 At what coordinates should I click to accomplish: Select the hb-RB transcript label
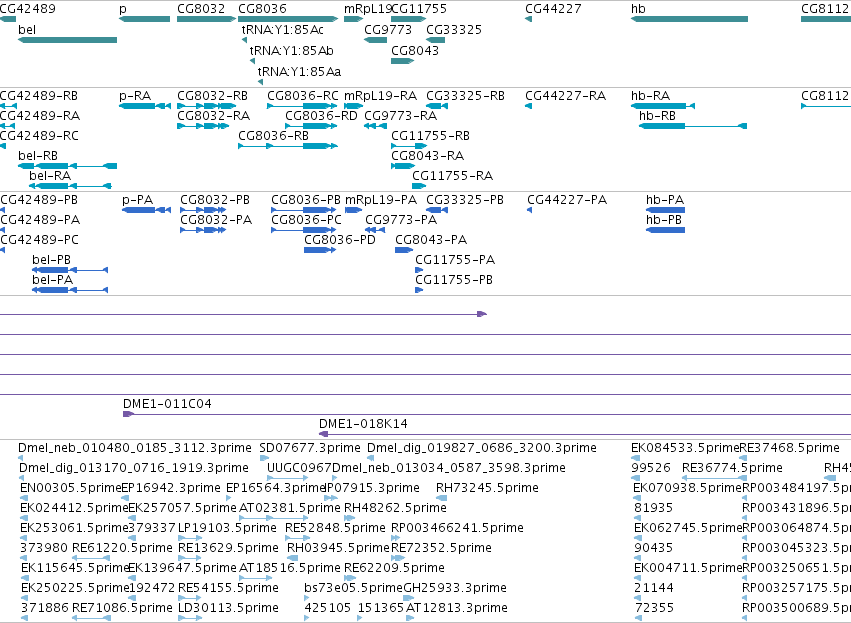[x=657, y=116]
